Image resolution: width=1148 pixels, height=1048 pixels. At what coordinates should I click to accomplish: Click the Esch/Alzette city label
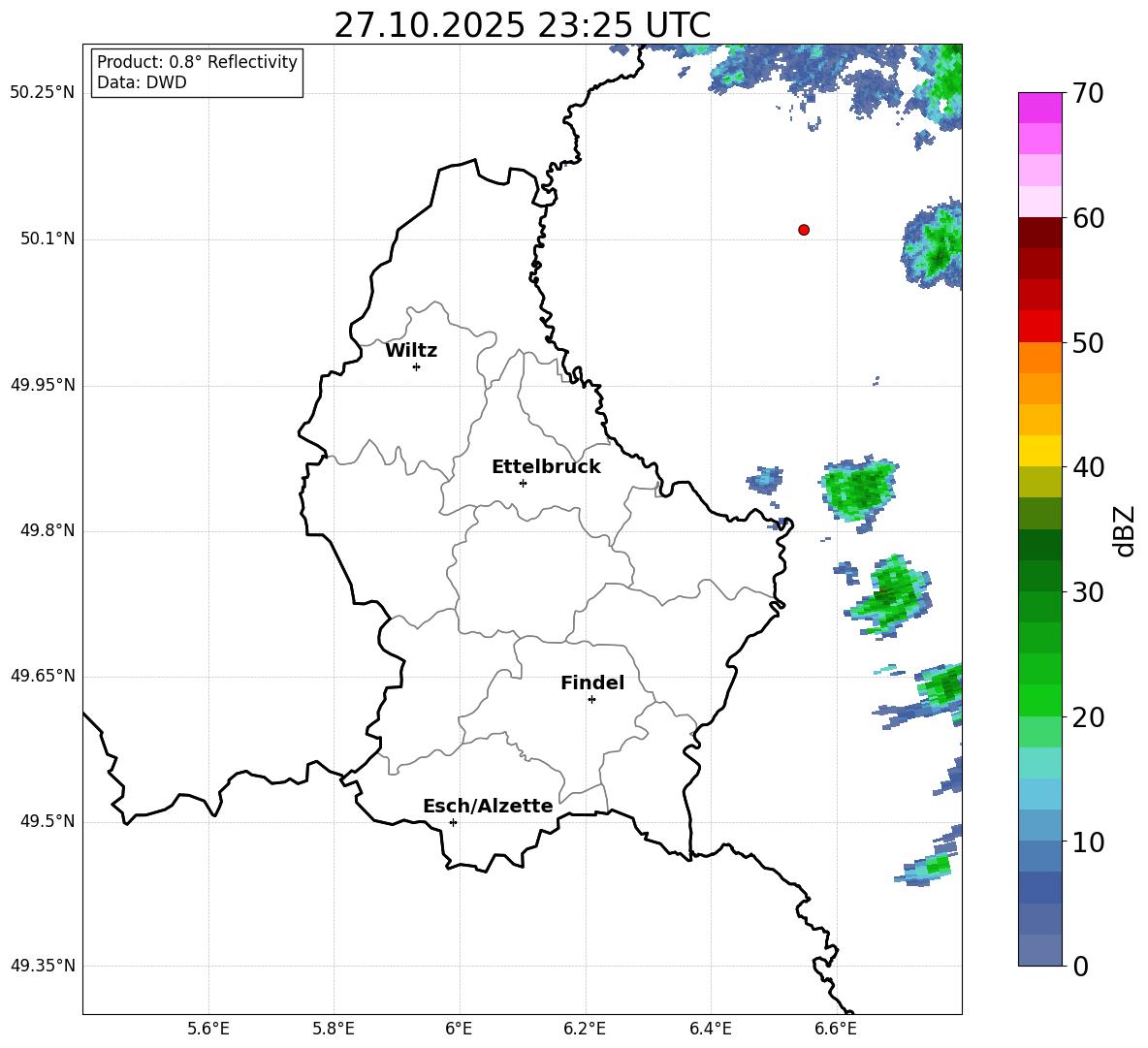coord(488,807)
